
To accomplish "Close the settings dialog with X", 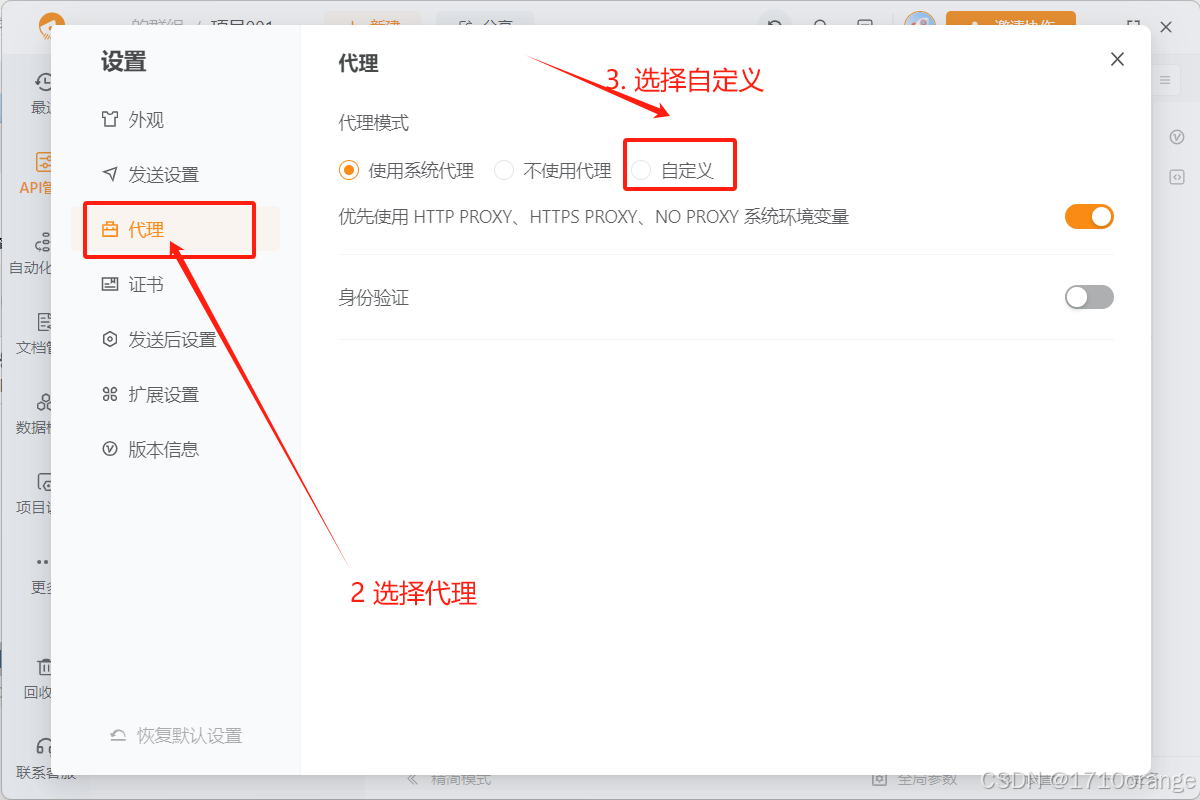I will tap(1118, 59).
